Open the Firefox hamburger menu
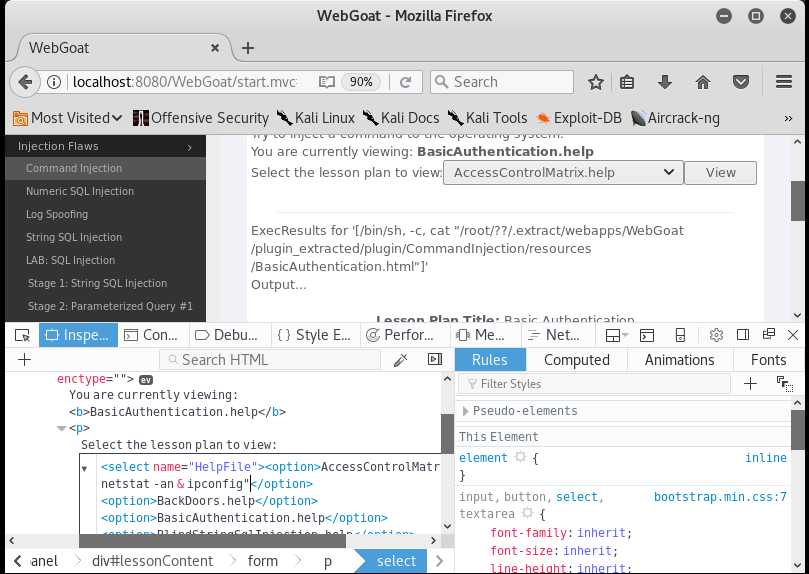The width and height of the screenshot is (809, 574). point(784,81)
